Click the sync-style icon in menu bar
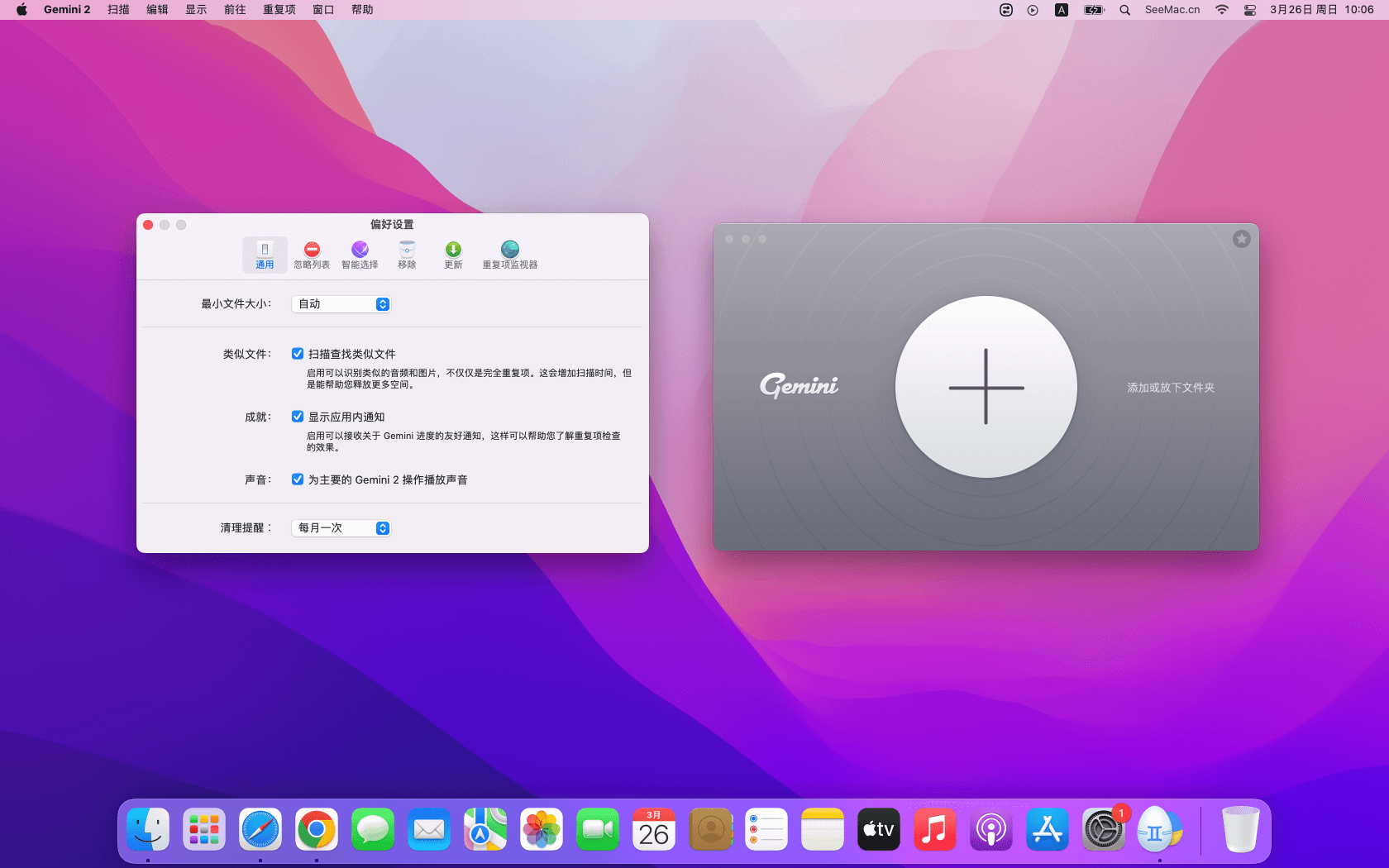1389x868 pixels. coord(1005,10)
